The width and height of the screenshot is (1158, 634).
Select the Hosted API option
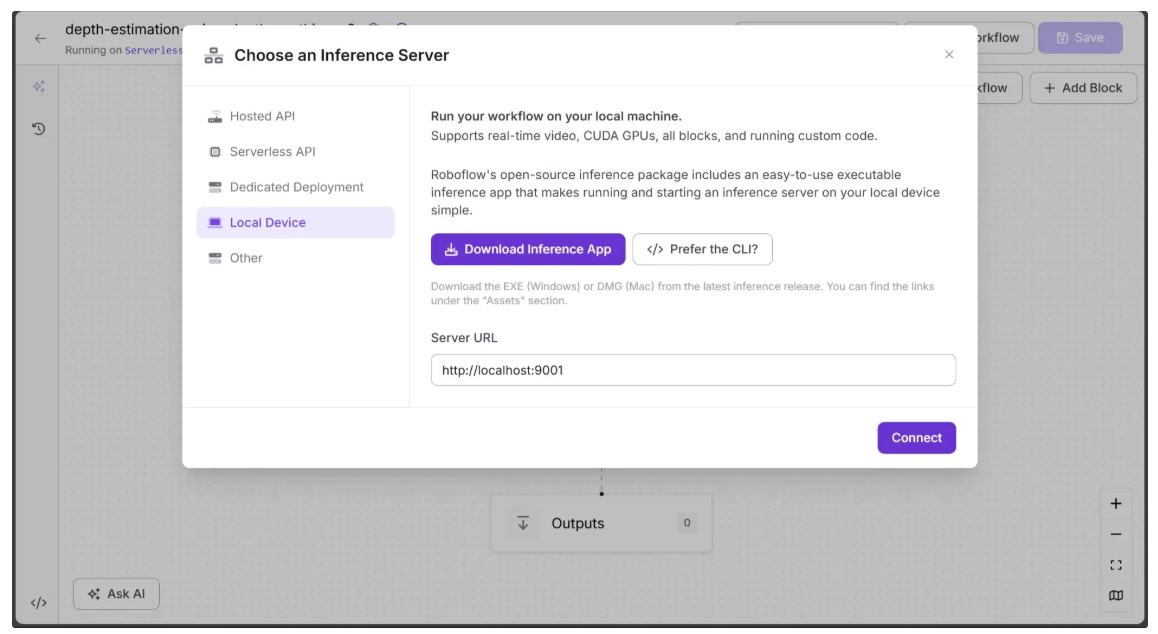(295, 116)
